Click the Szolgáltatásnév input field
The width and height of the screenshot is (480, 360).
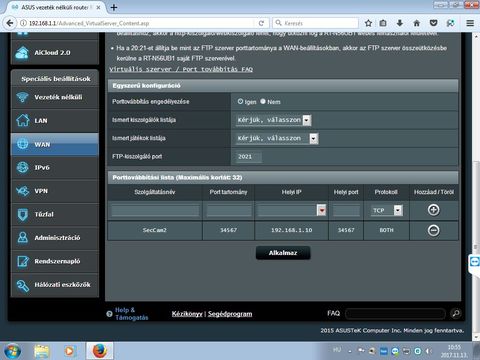[x=155, y=210]
